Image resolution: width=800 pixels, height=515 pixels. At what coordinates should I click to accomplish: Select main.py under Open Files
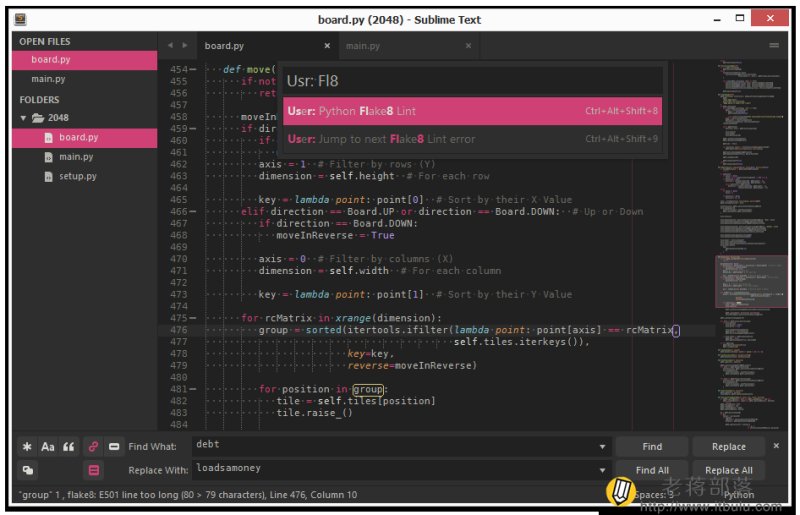point(85,79)
